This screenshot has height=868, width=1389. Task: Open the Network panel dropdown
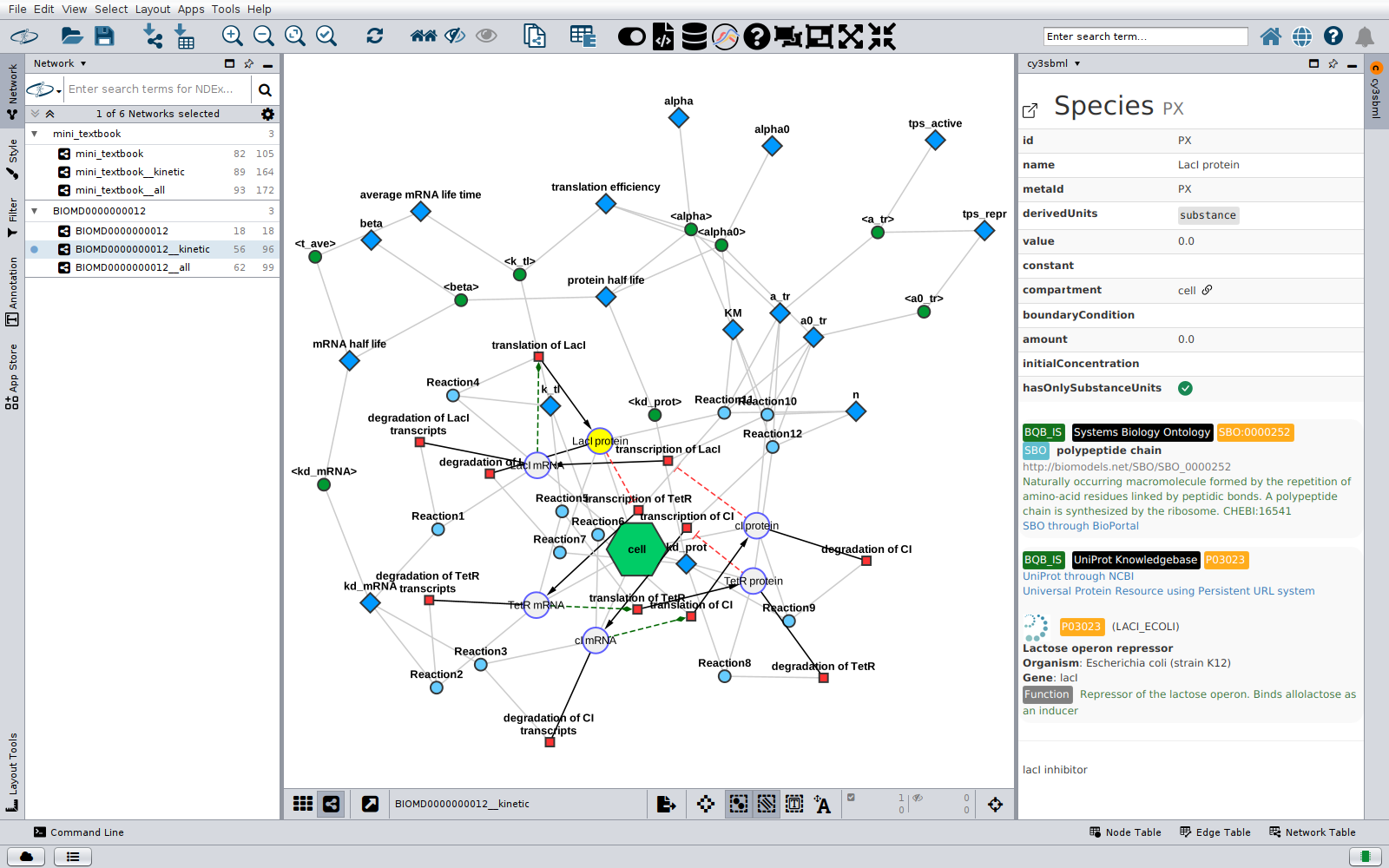(x=60, y=63)
